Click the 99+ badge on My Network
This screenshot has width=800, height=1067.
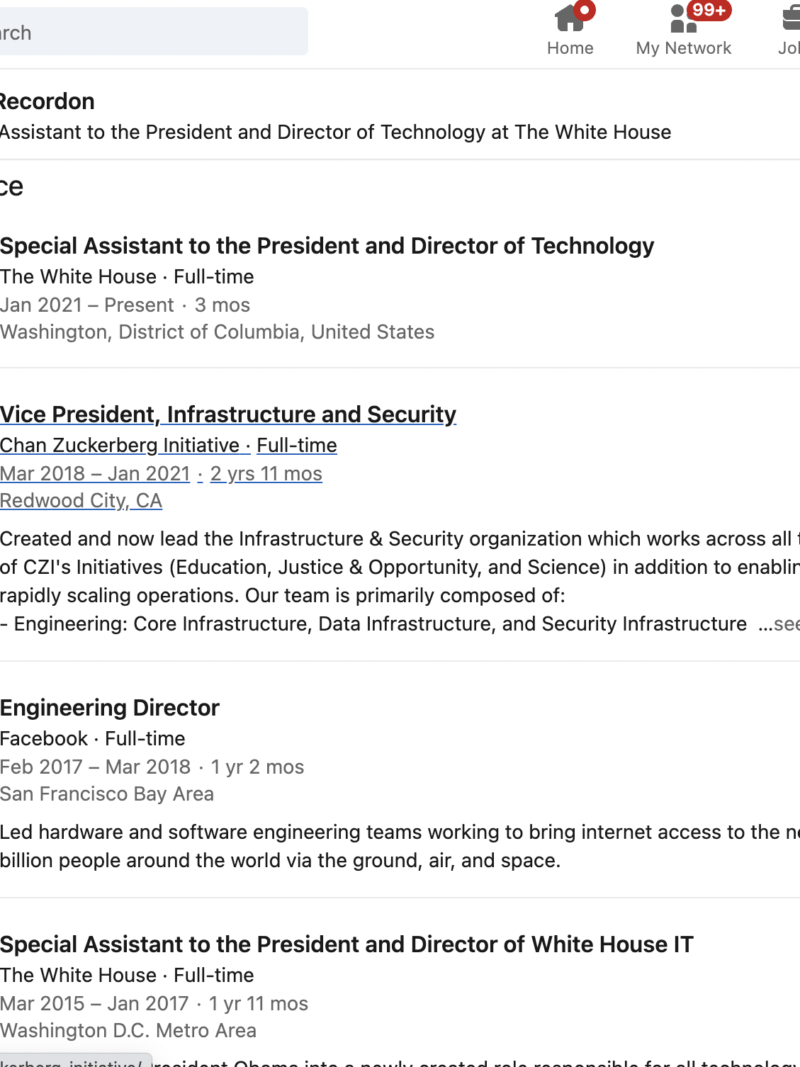[709, 10]
